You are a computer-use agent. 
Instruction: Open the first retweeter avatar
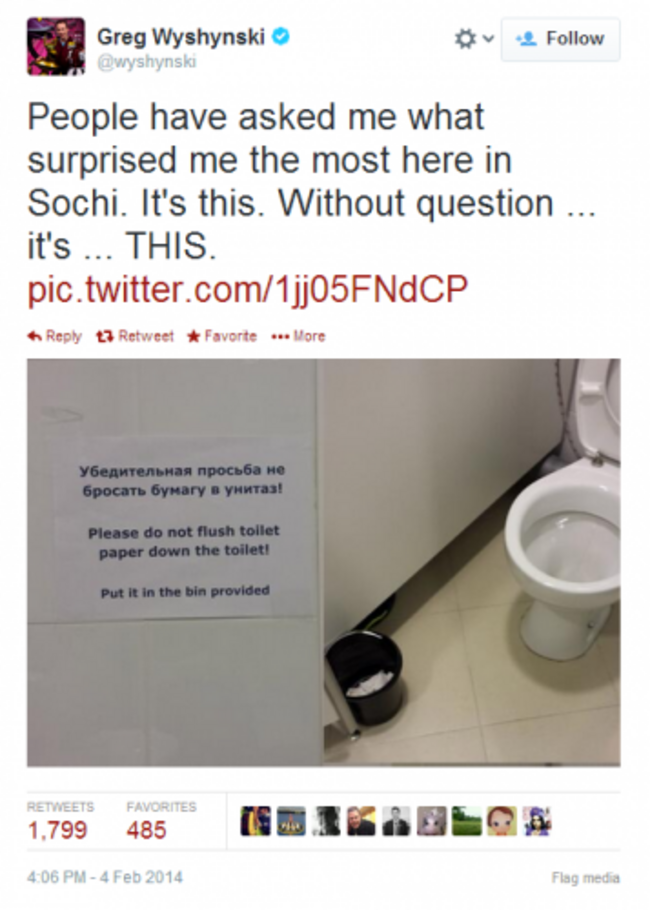pos(255,821)
